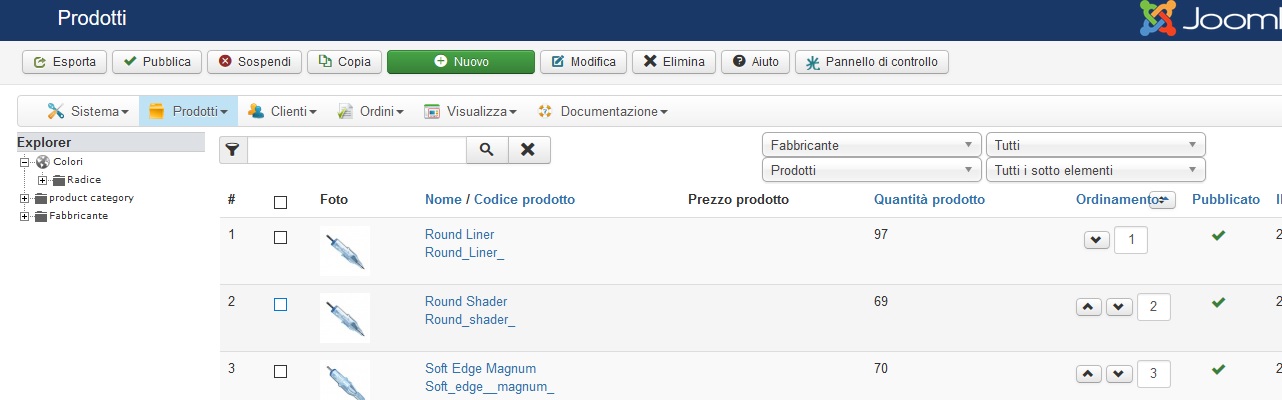Toggle published status of Round Shader
This screenshot has height=400, width=1282.
pos(1217,302)
